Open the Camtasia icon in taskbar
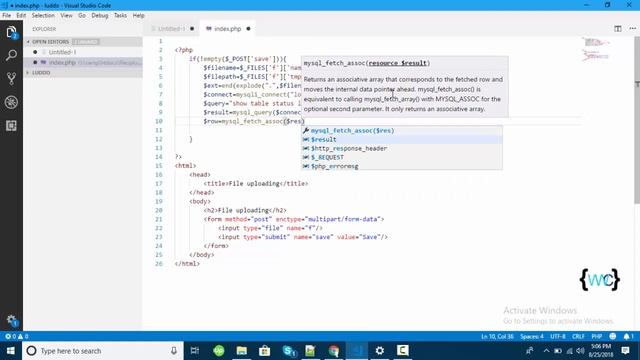Viewport: 640px width, 360px height. [402, 351]
